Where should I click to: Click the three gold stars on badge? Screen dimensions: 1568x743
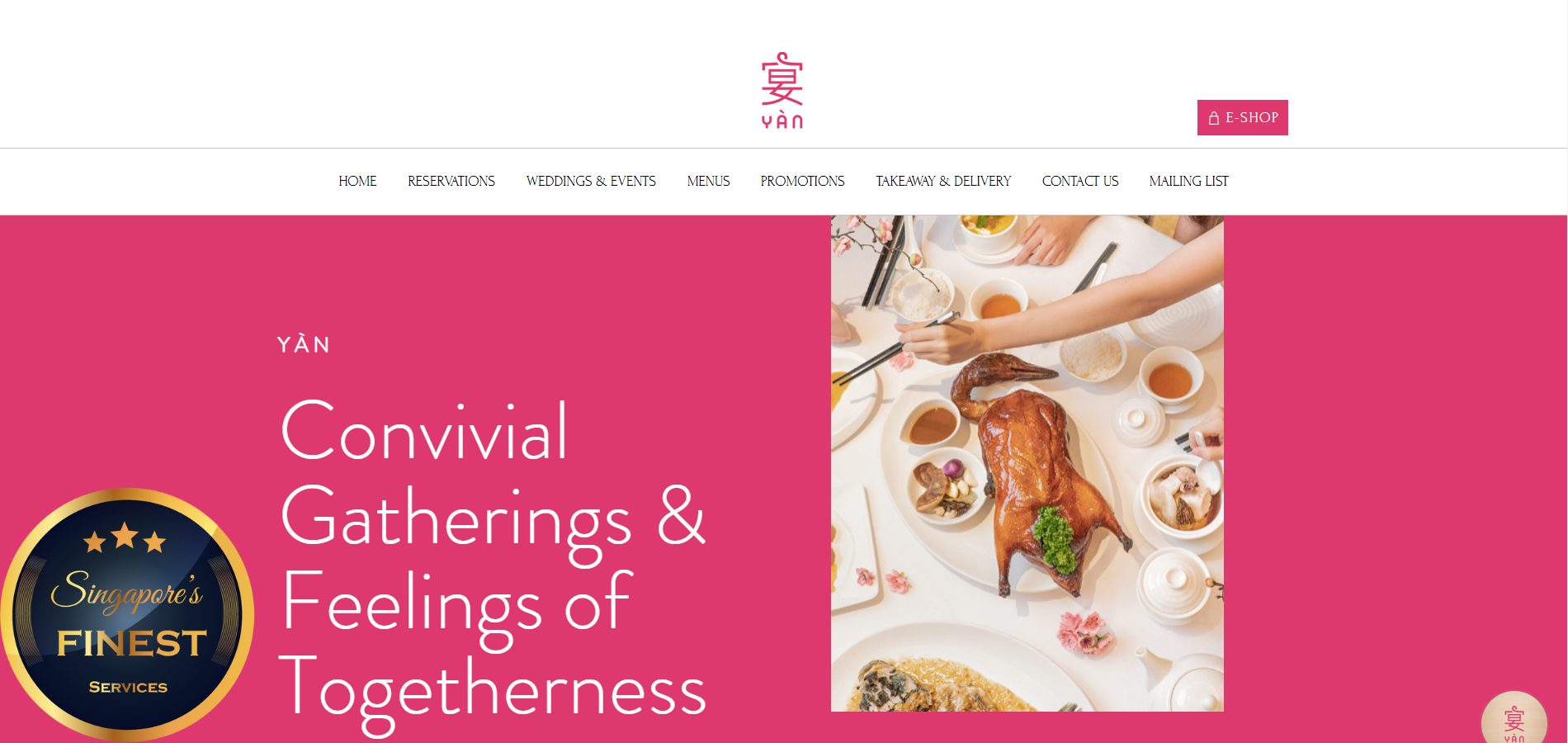pos(125,538)
